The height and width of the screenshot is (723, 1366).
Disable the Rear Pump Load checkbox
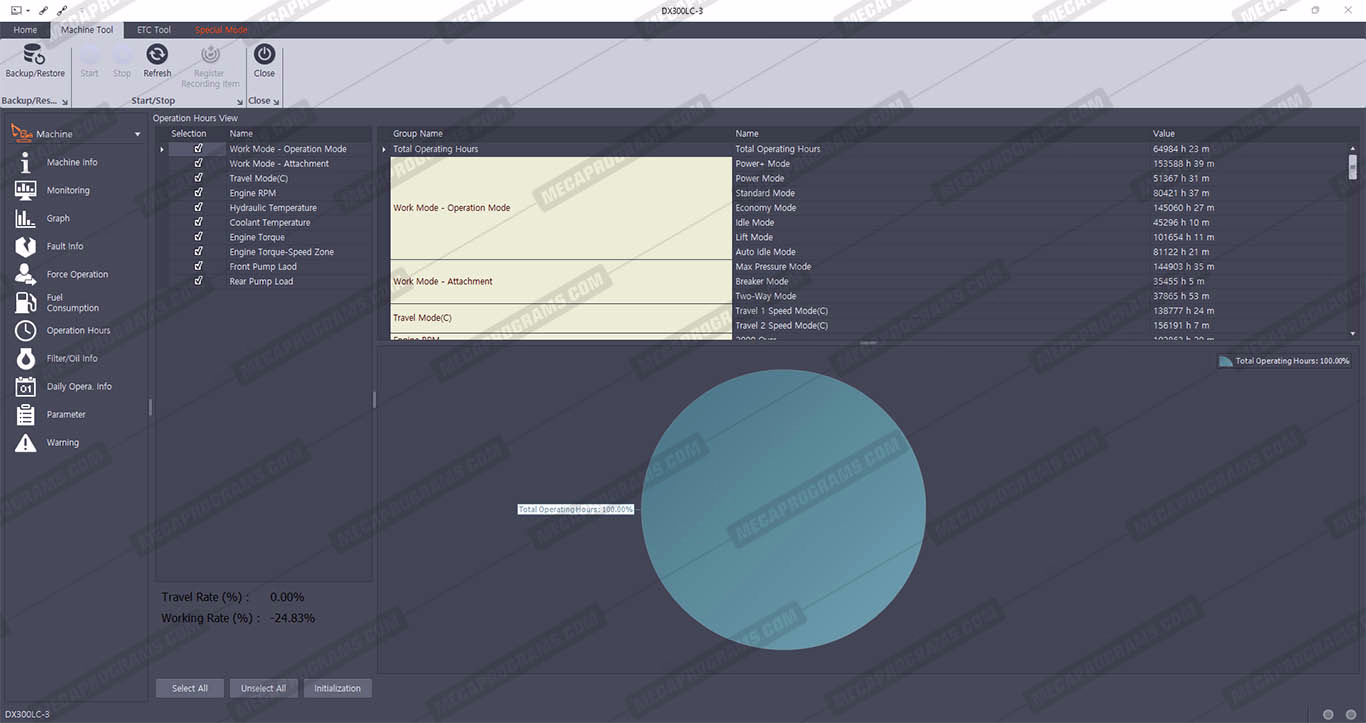199,281
